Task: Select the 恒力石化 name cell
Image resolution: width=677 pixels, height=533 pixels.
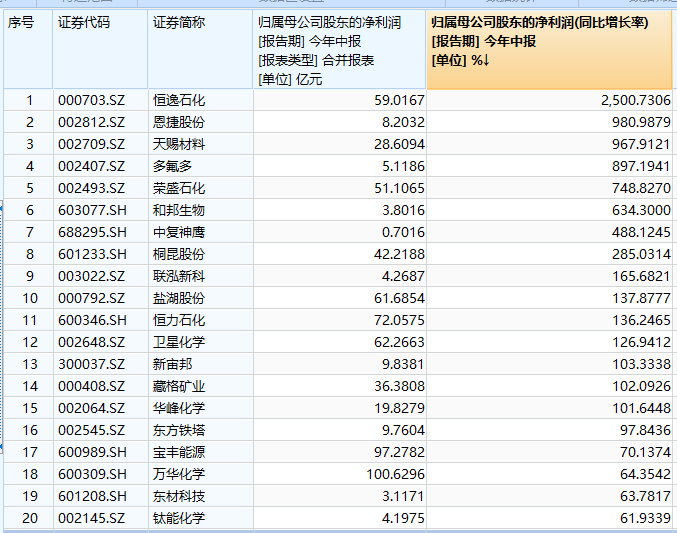Action: pos(200,320)
